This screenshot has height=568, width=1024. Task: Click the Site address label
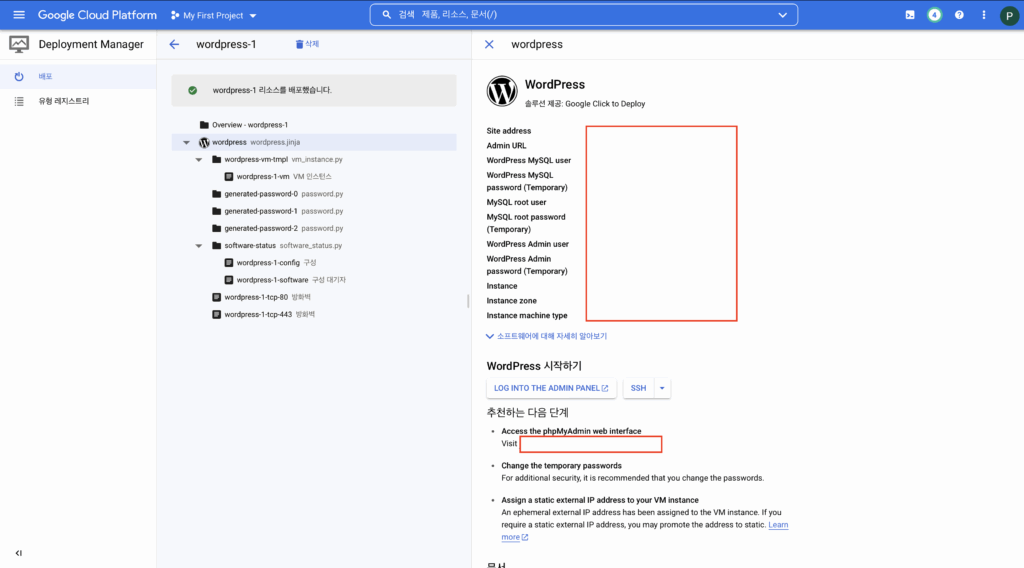tap(509, 131)
